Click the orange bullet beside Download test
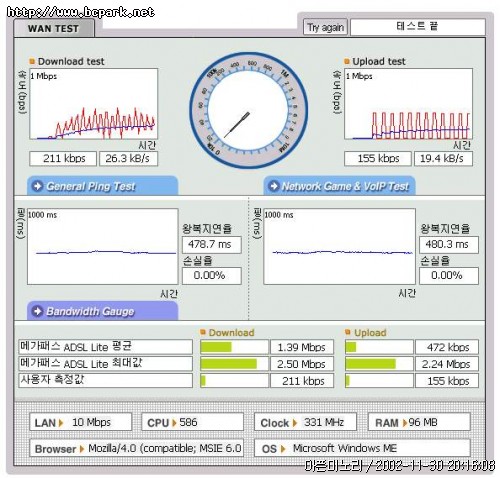The height and width of the screenshot is (478, 500). [x=32, y=61]
